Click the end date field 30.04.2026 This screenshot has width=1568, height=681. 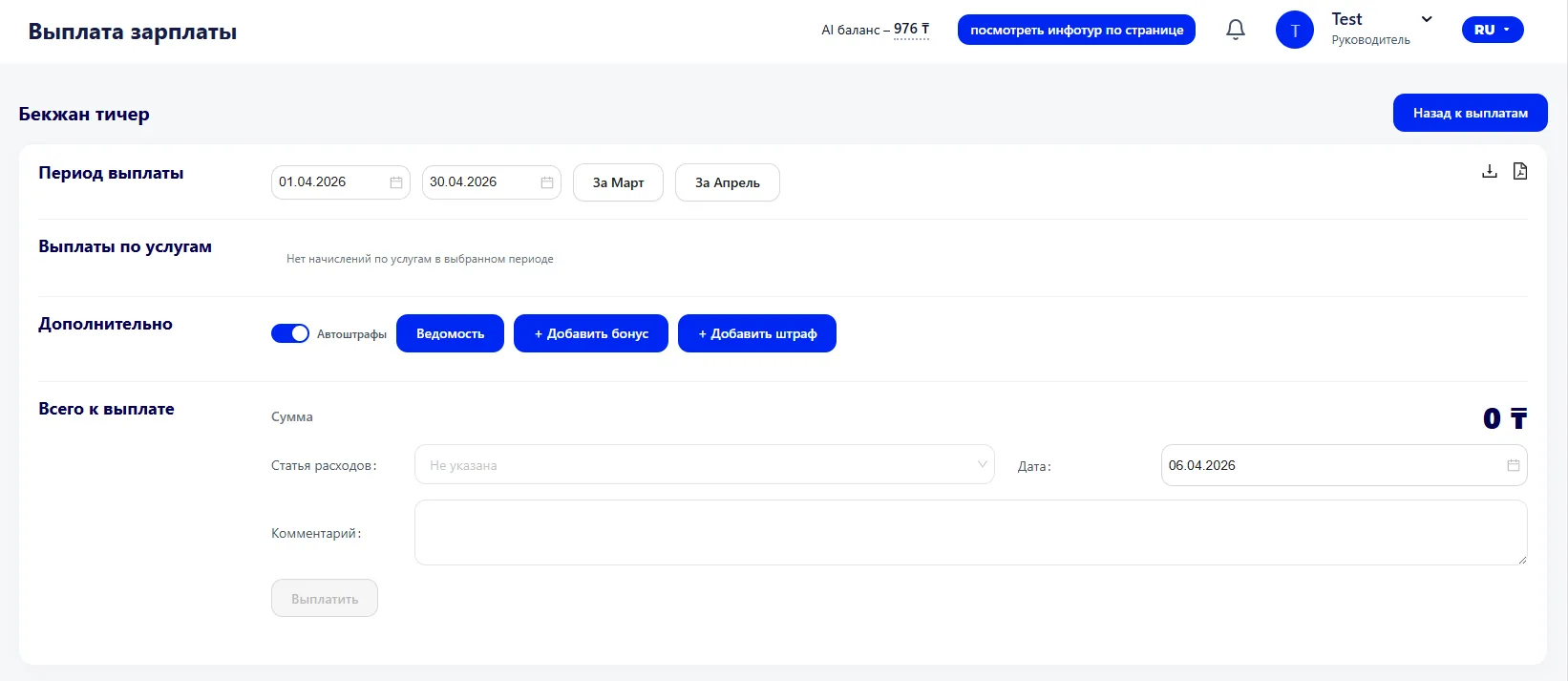(x=491, y=181)
